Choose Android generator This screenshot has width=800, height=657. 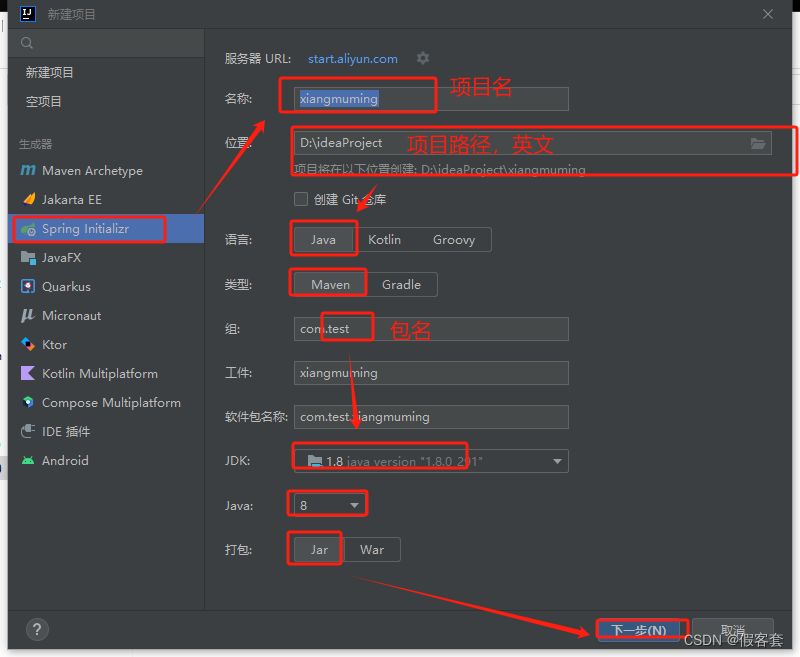tap(106, 461)
